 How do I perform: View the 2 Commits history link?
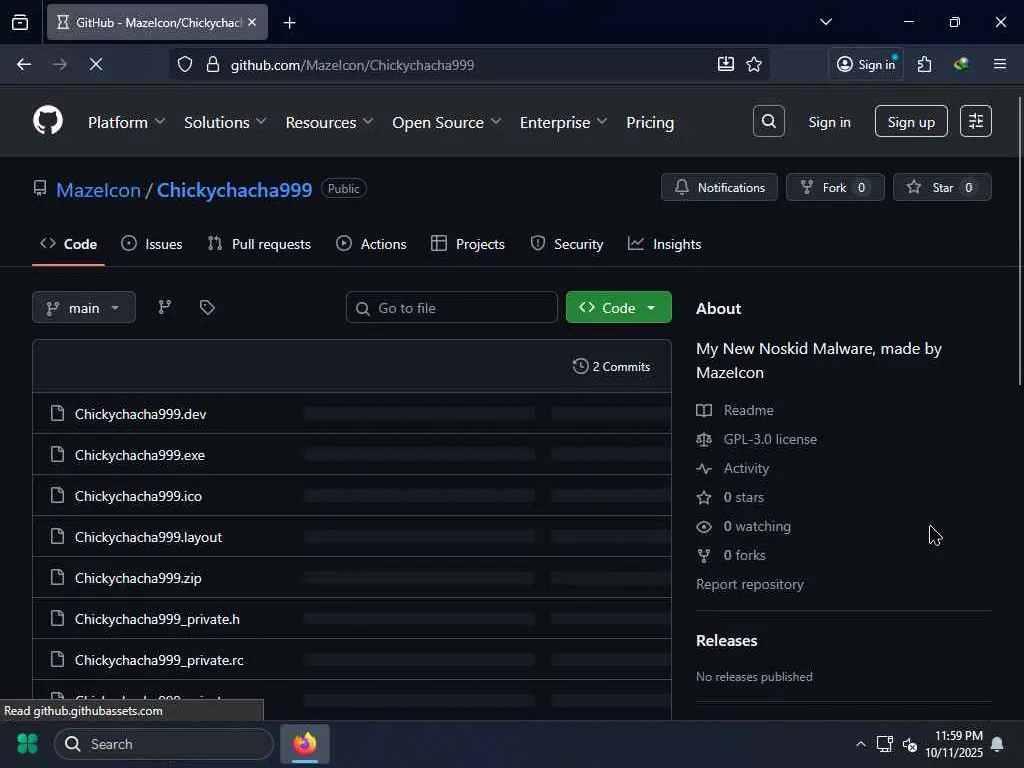tap(611, 366)
